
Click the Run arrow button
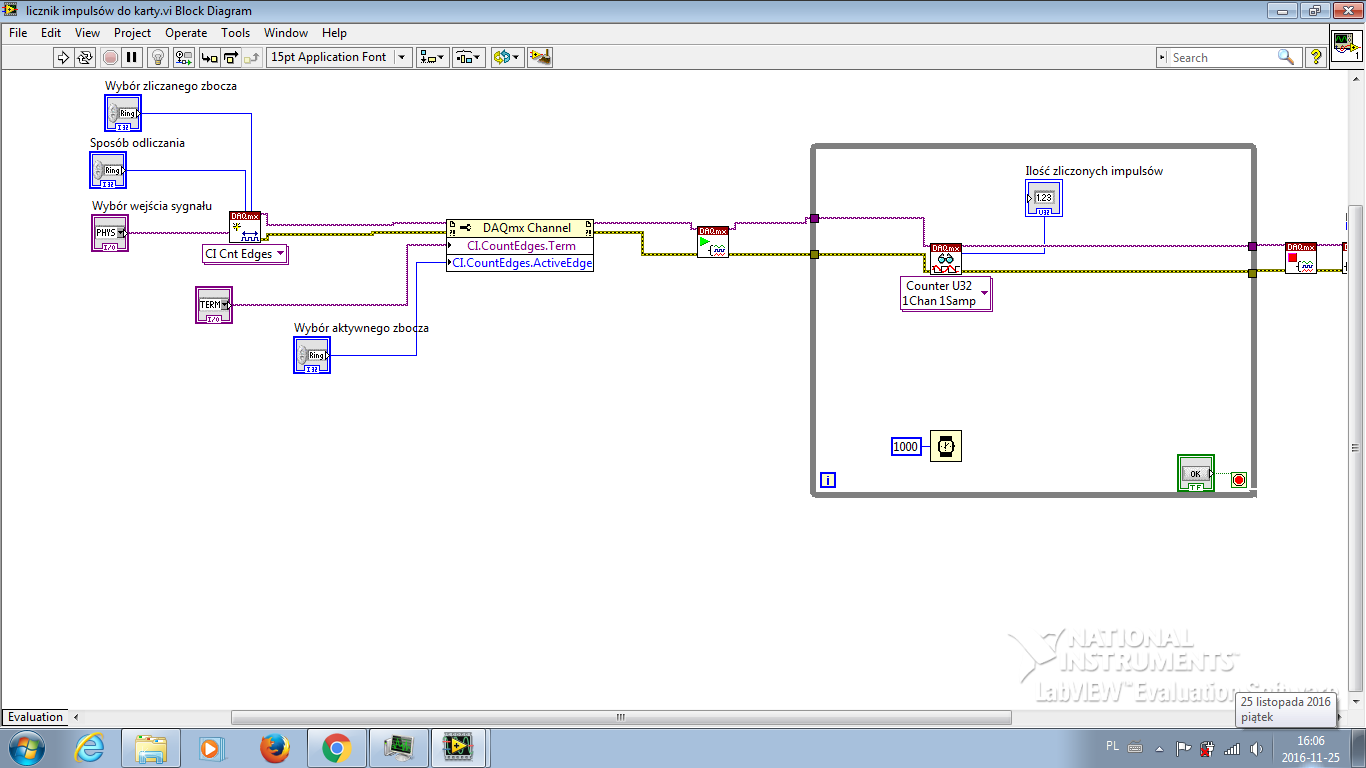tap(63, 57)
